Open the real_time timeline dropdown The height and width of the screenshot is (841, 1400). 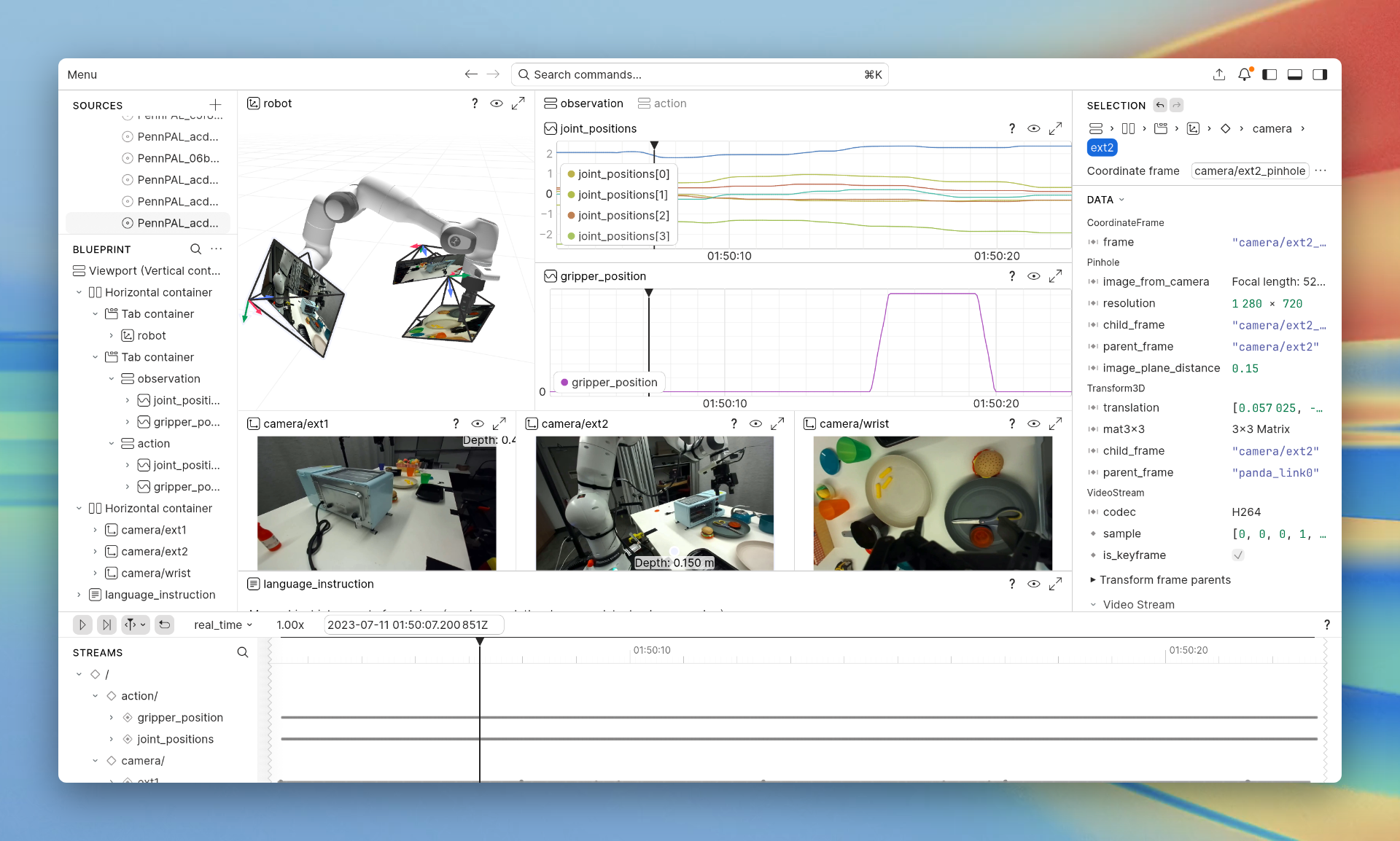pos(223,625)
